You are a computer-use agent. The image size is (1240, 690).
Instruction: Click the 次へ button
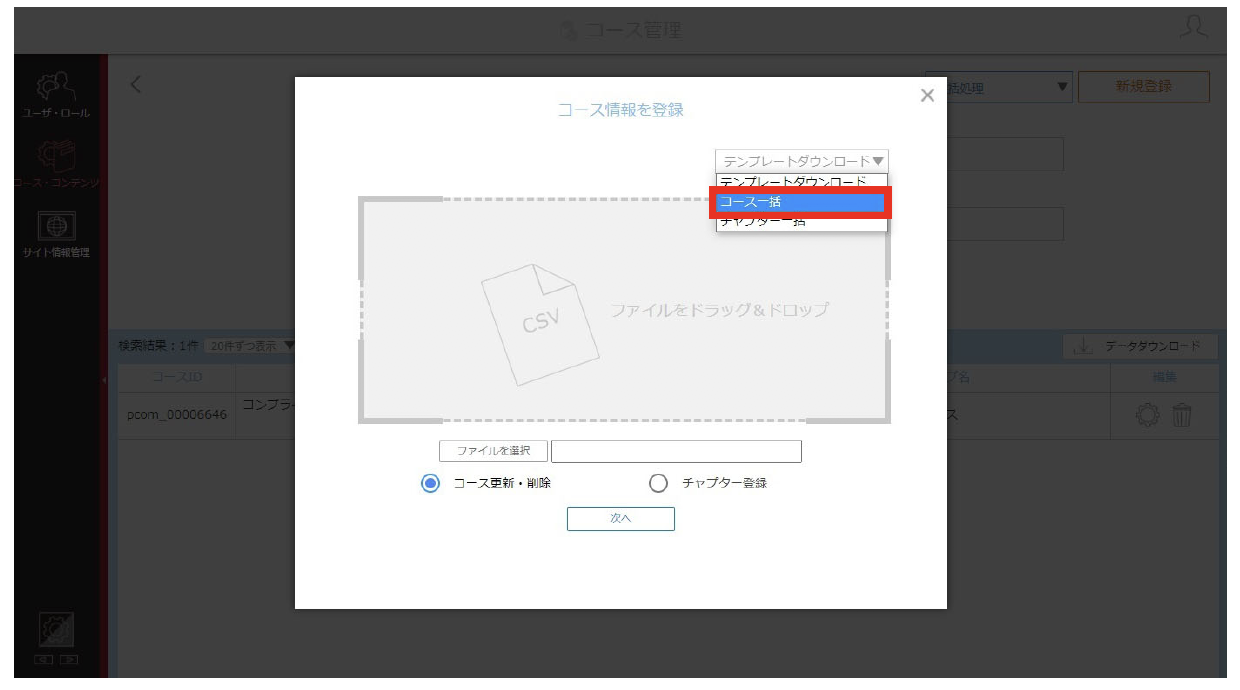pyautogui.click(x=621, y=519)
